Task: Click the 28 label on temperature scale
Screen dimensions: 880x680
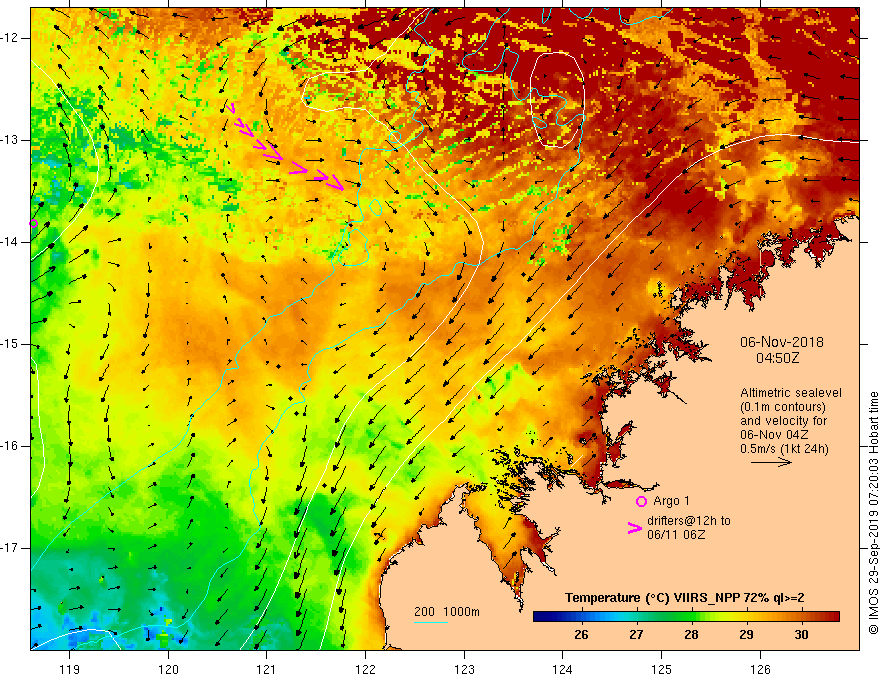Action: [691, 635]
